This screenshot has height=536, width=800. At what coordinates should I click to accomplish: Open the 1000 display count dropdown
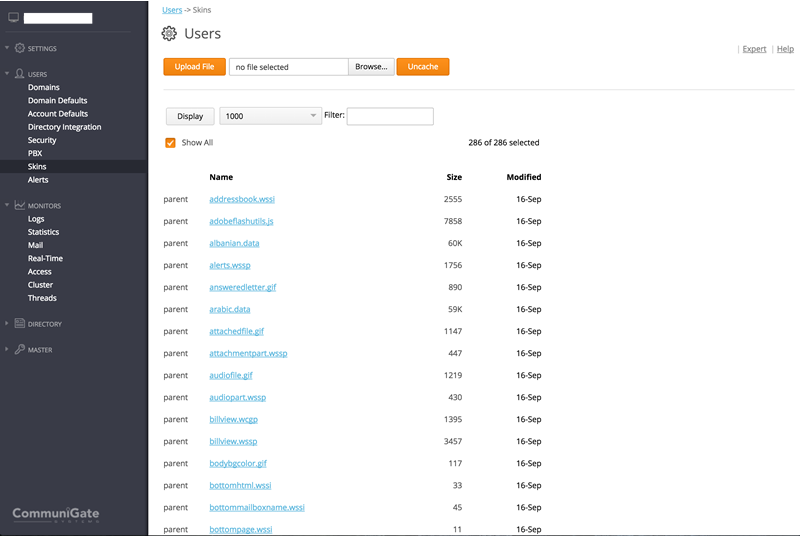click(270, 116)
